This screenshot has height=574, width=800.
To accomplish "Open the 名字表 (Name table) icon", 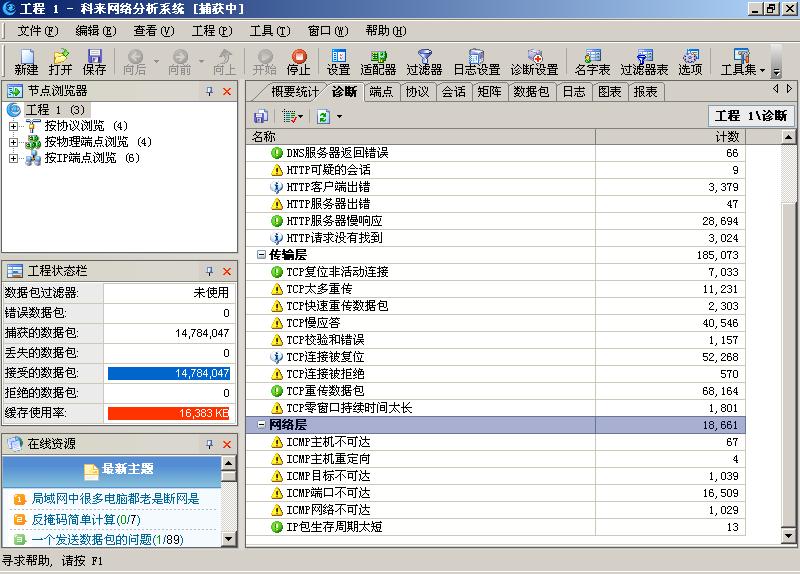I will pyautogui.click(x=593, y=62).
